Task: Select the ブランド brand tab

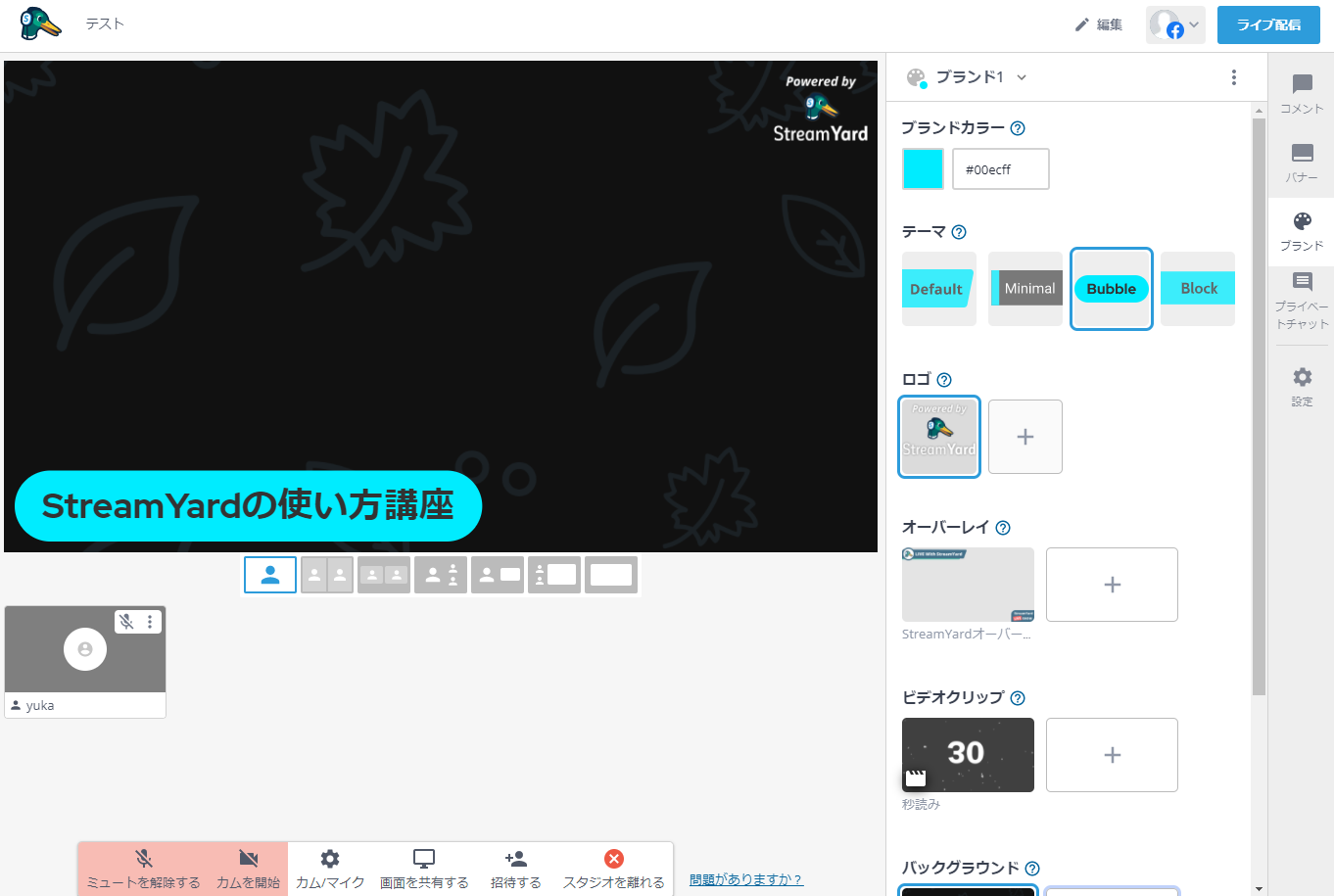Action: [x=1302, y=231]
